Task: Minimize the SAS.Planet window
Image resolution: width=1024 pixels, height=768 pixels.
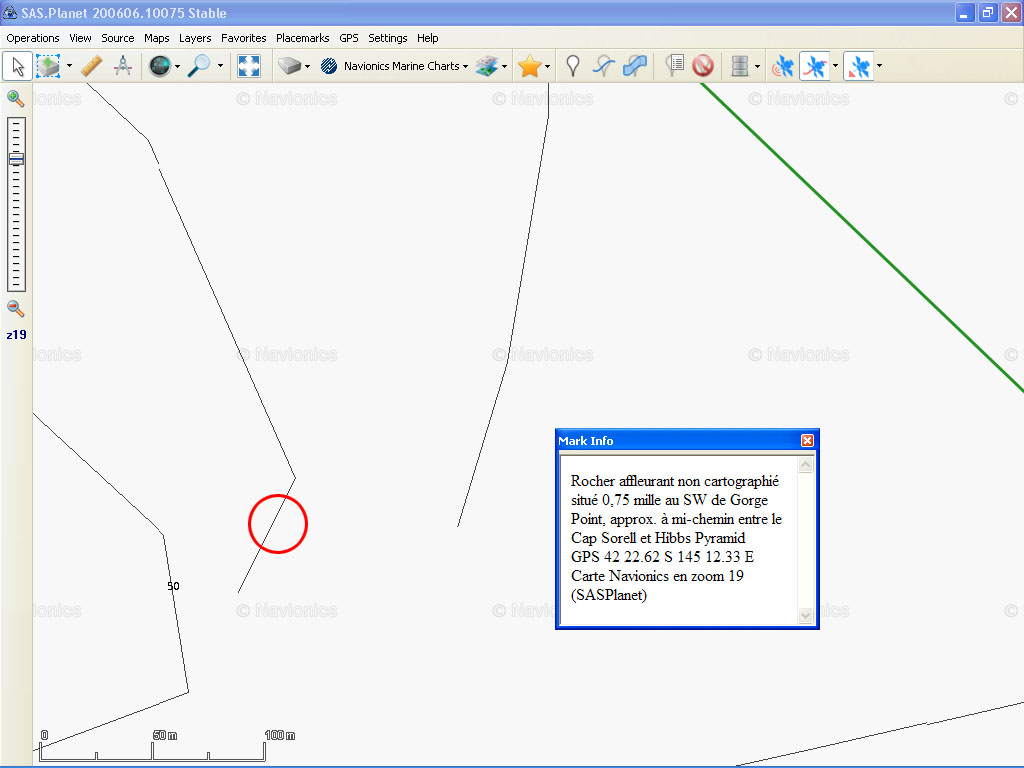Action: pyautogui.click(x=965, y=12)
